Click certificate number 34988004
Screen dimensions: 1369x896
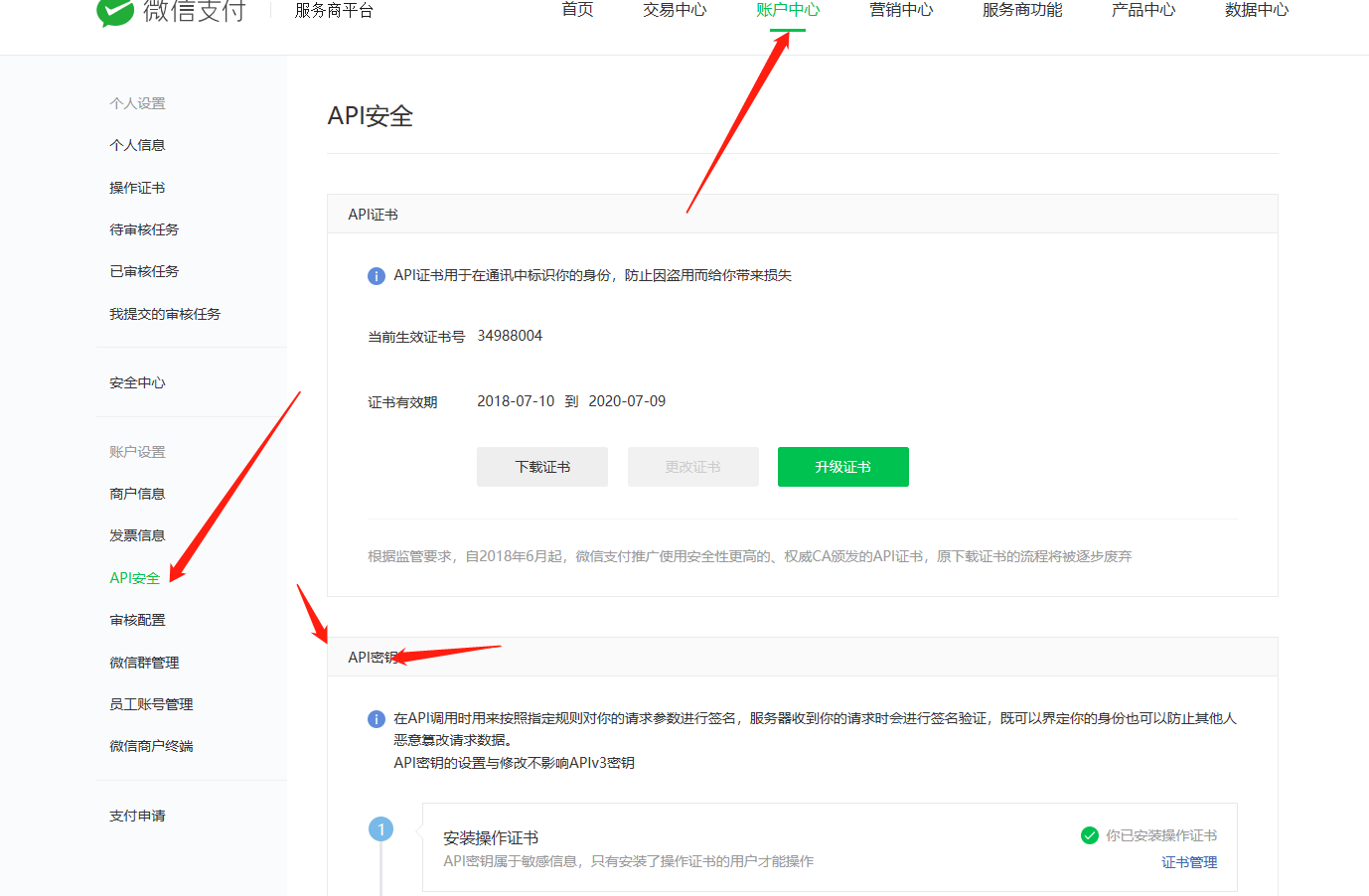(x=510, y=336)
